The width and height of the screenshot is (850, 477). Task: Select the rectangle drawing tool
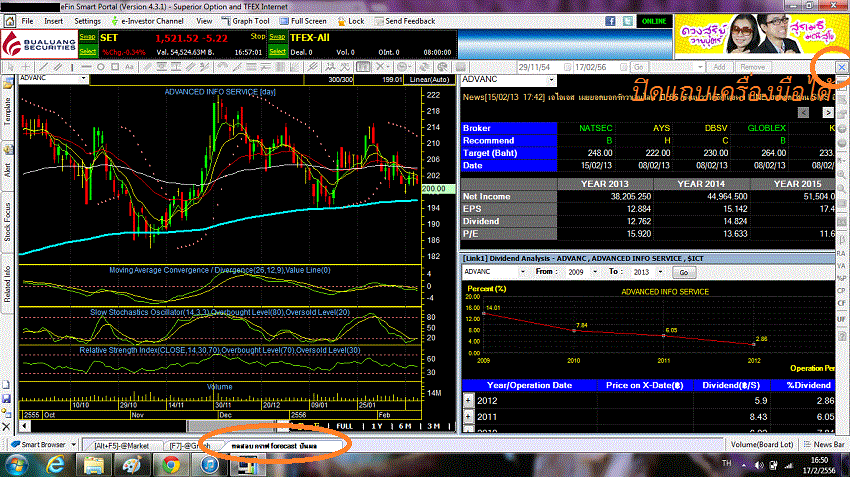click(115, 67)
